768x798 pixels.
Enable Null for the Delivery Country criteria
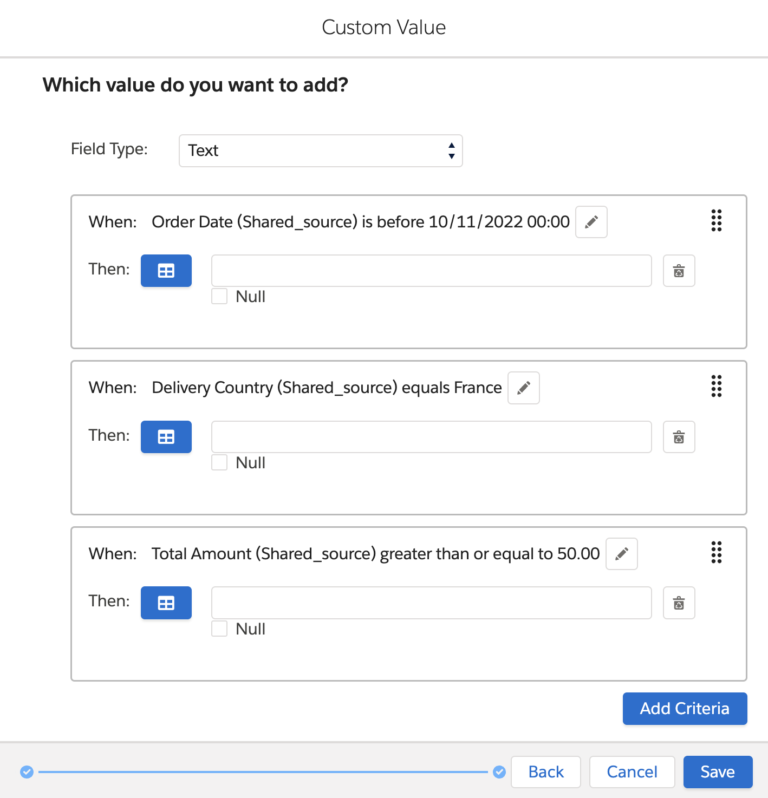220,462
